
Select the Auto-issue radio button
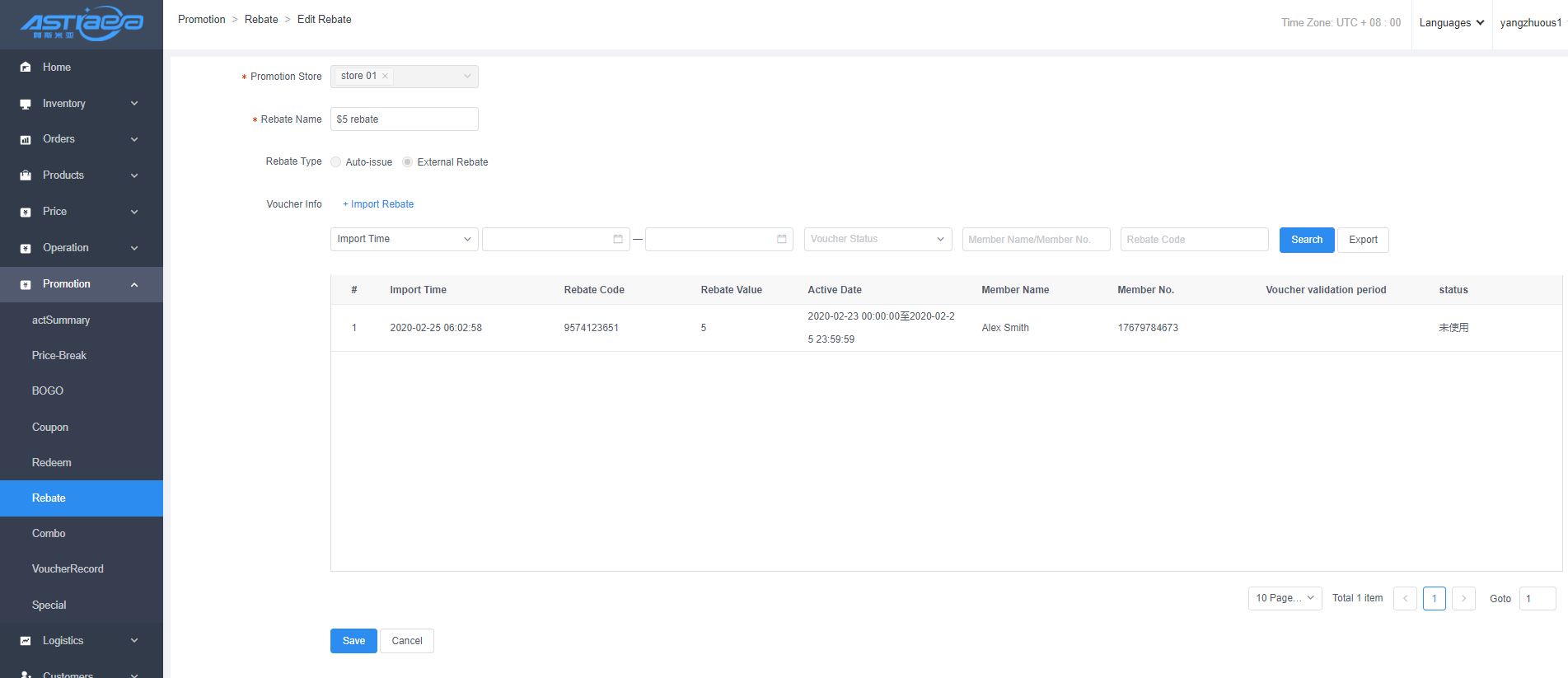(x=336, y=162)
